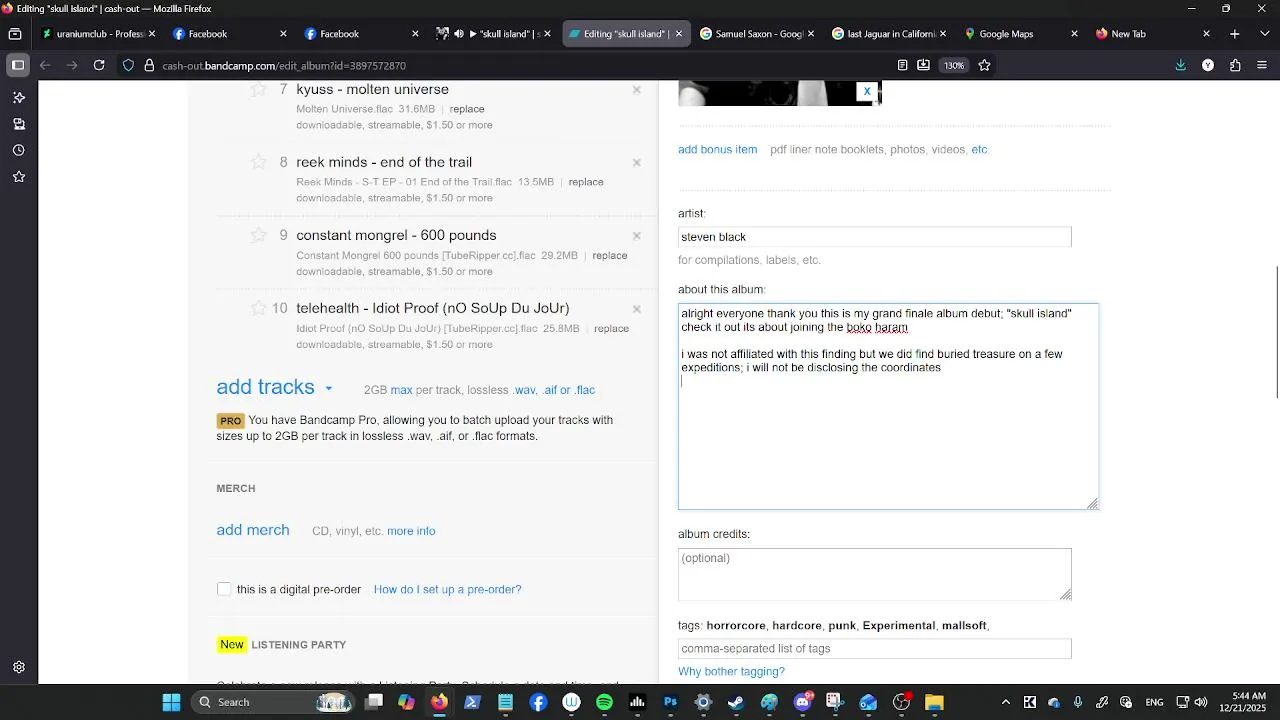Image resolution: width=1280 pixels, height=720 pixels.
Task: Open 'Why bother tagging?' link
Action: [731, 671]
